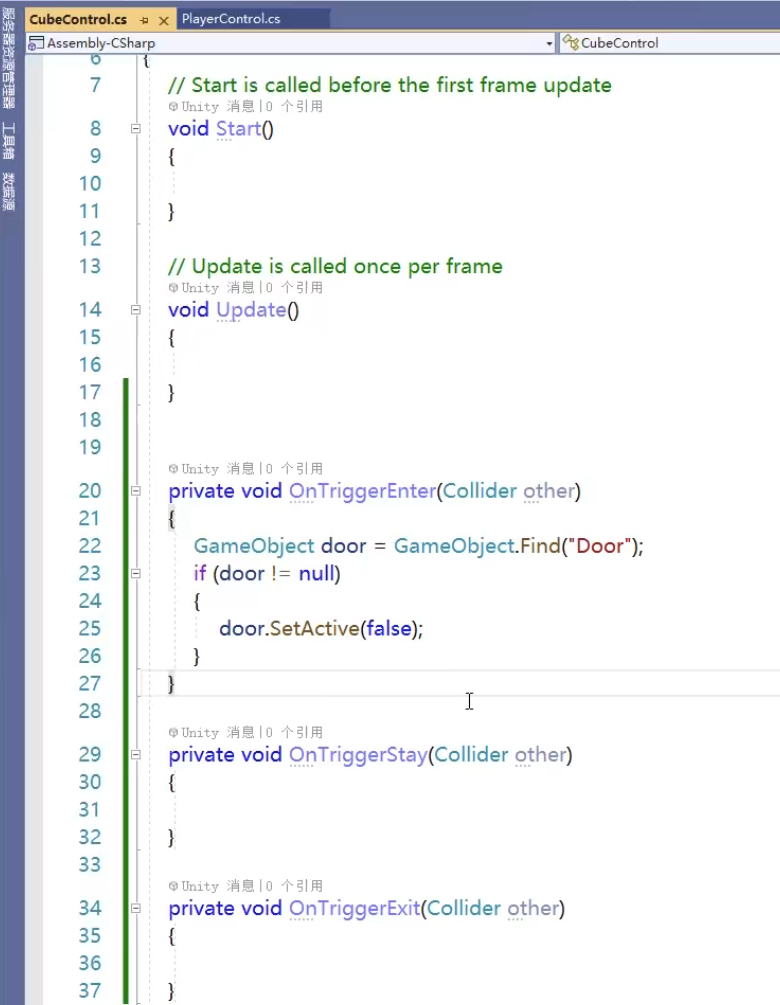Open the Assembly-CSharp project dropdown

(549, 44)
